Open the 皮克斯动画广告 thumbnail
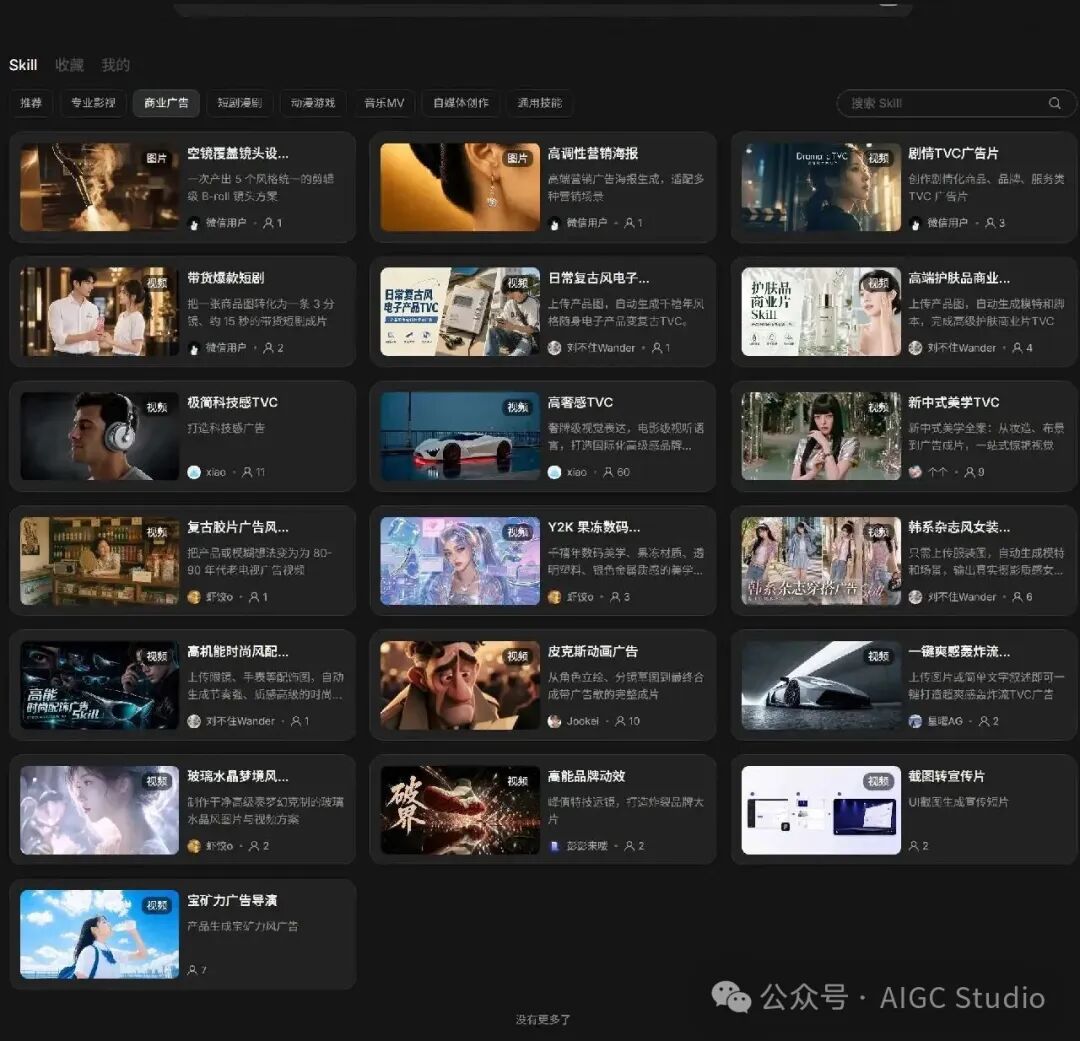The image size is (1080, 1041). coord(460,686)
